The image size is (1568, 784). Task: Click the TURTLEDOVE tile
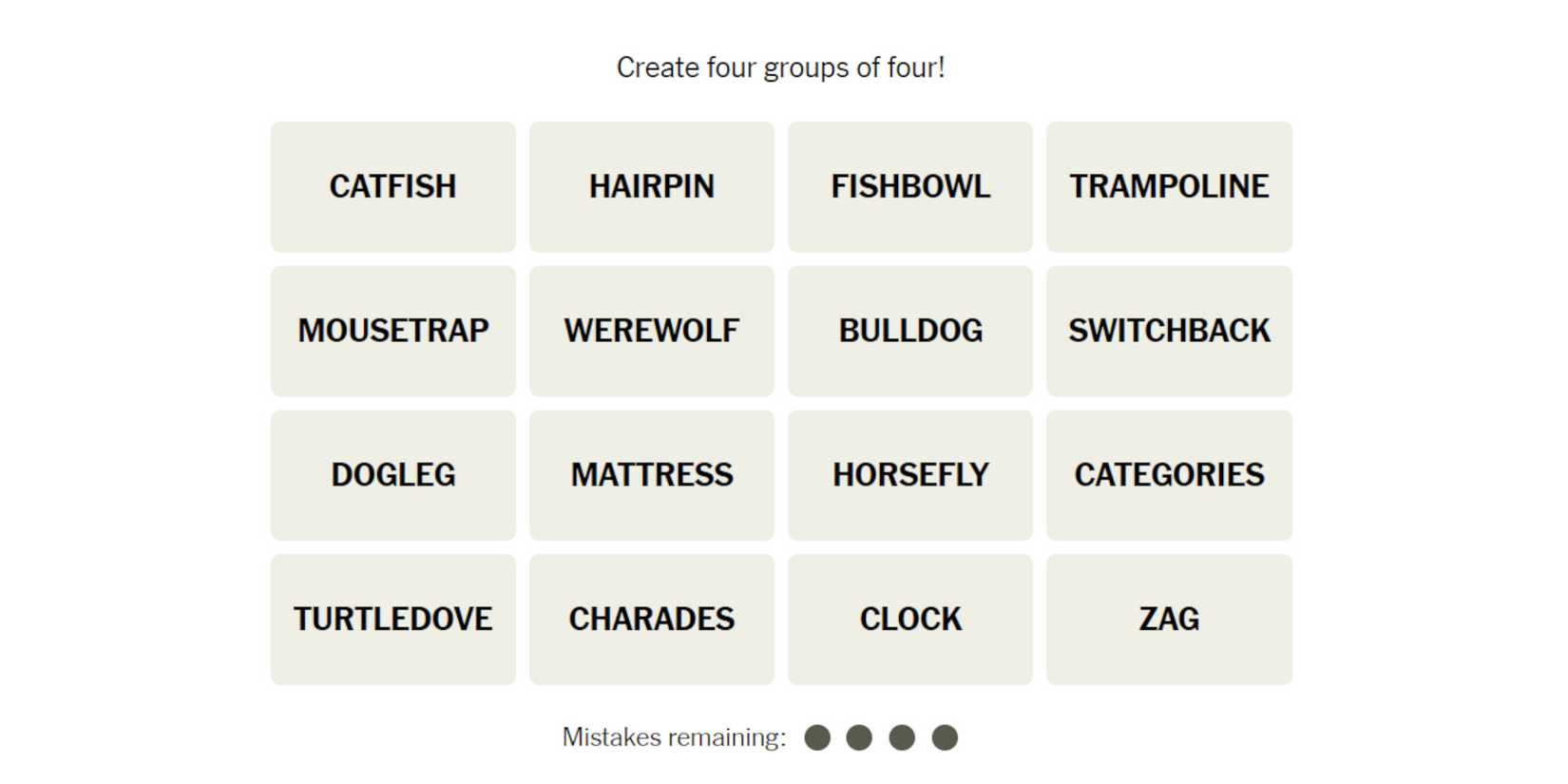click(392, 620)
